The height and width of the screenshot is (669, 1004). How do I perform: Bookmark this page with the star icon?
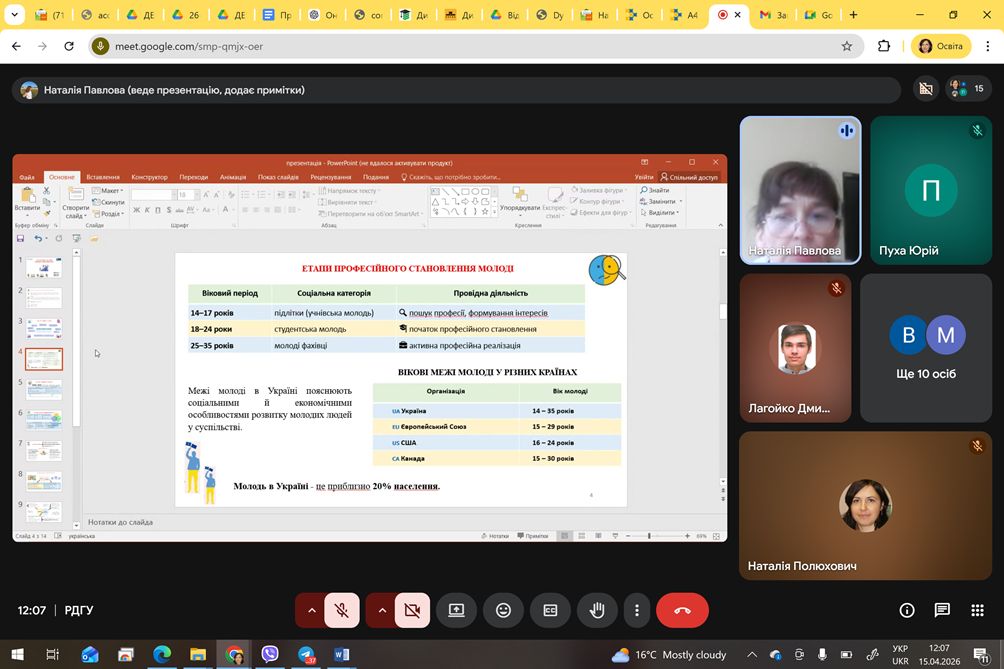click(847, 46)
